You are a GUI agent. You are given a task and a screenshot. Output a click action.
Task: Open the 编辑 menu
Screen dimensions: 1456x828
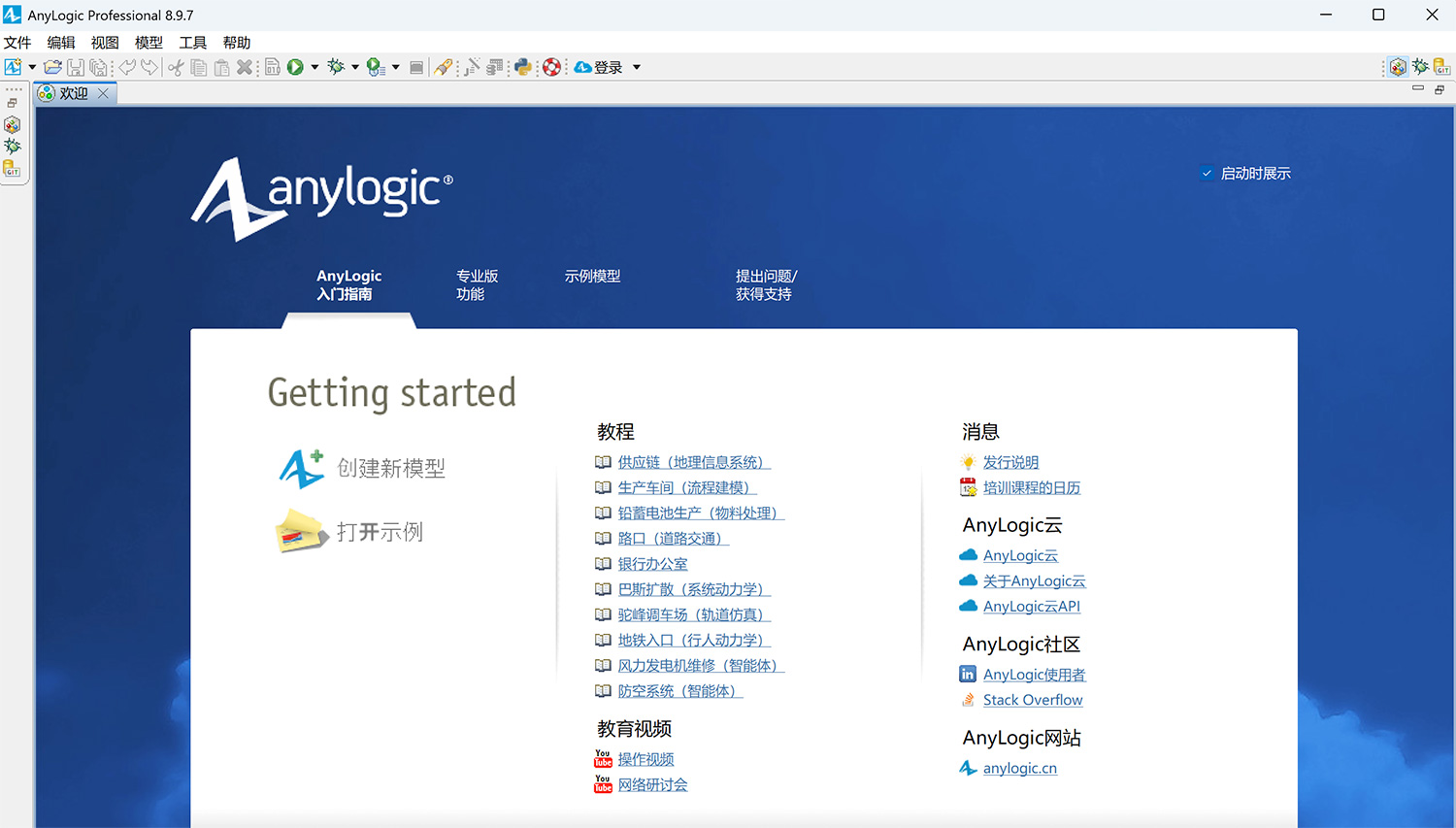pyautogui.click(x=61, y=43)
